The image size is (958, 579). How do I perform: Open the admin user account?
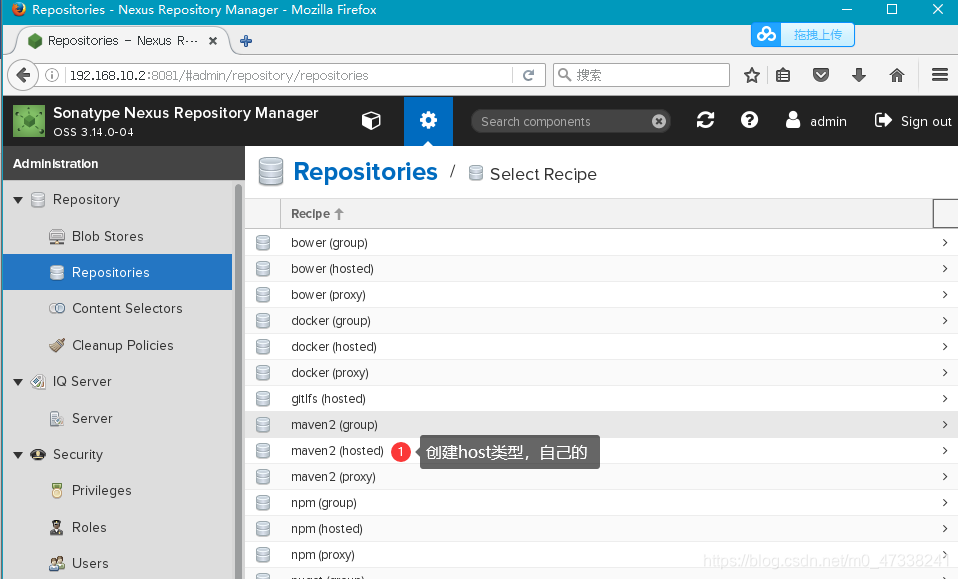pyautogui.click(x=816, y=121)
